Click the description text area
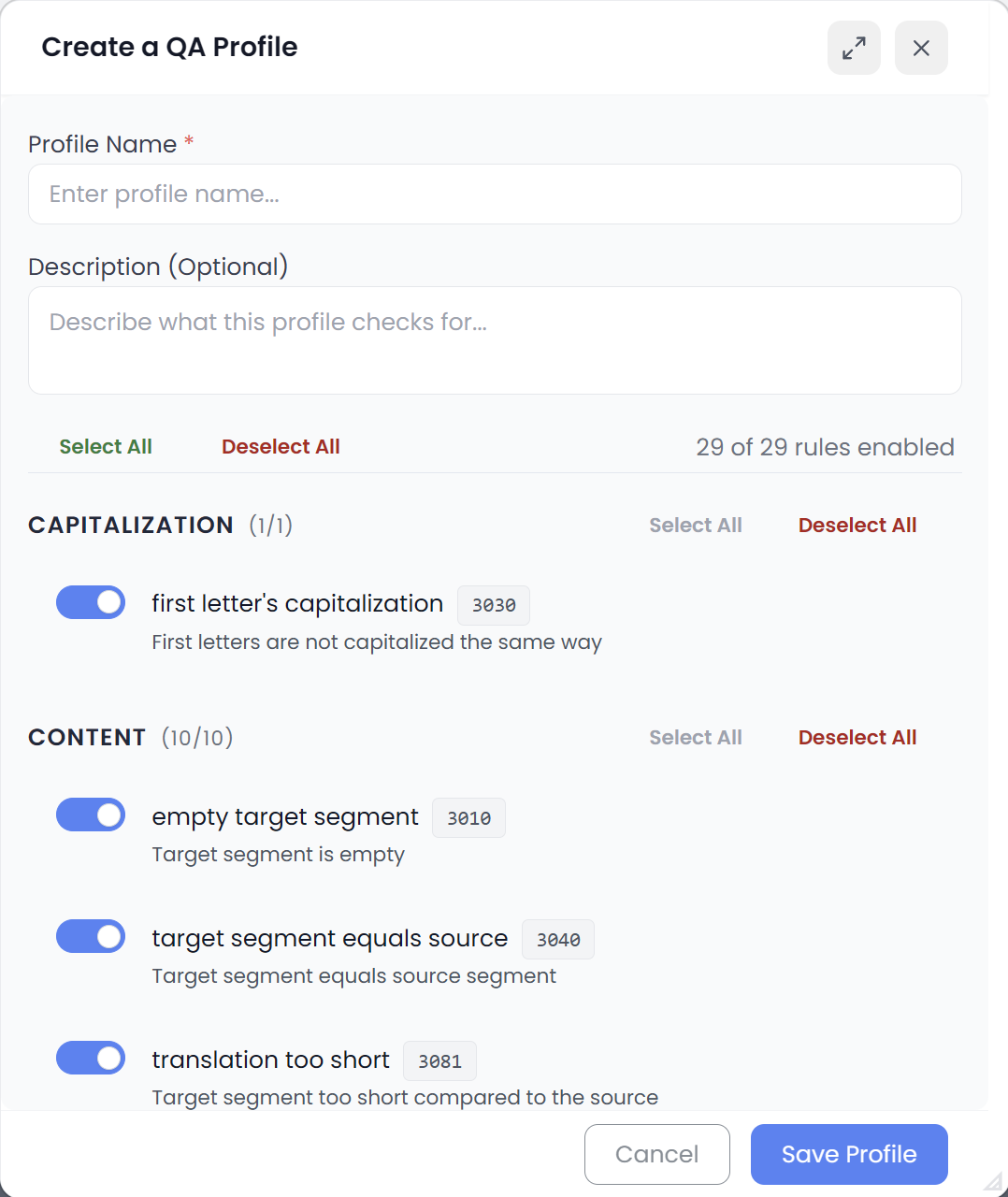 coord(495,339)
